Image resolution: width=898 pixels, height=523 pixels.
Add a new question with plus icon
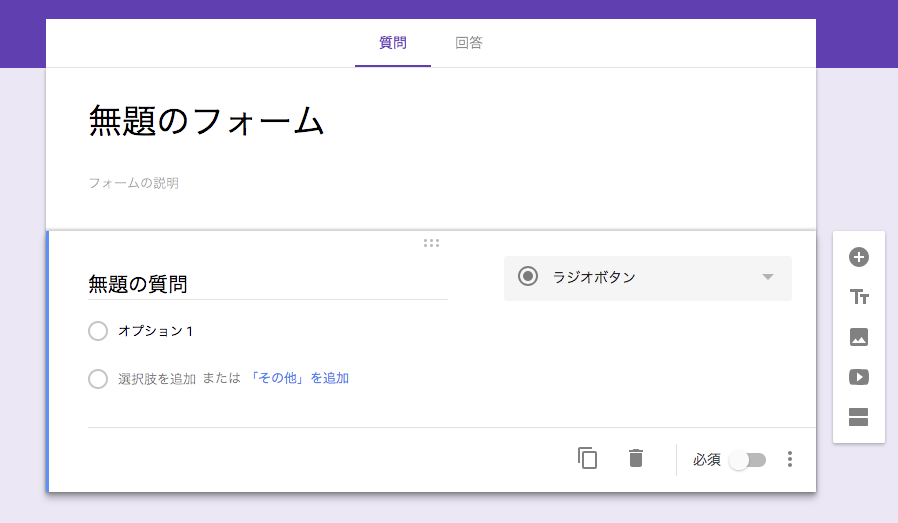[x=858, y=257]
